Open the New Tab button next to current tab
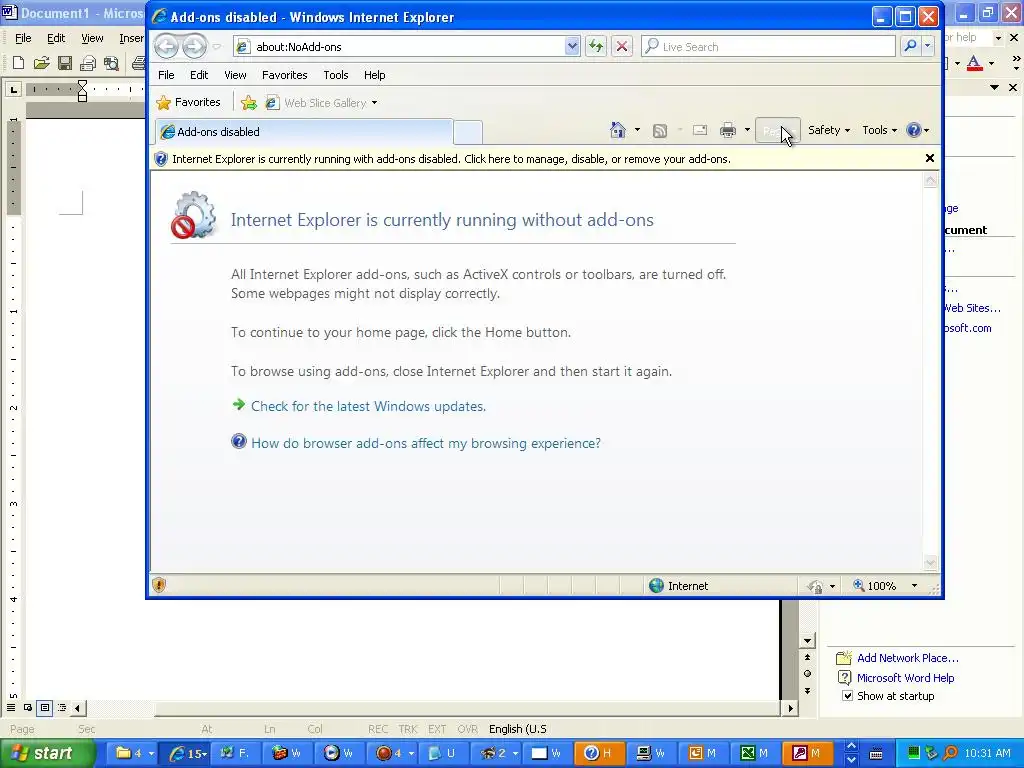The image size is (1024, 768). click(x=468, y=133)
